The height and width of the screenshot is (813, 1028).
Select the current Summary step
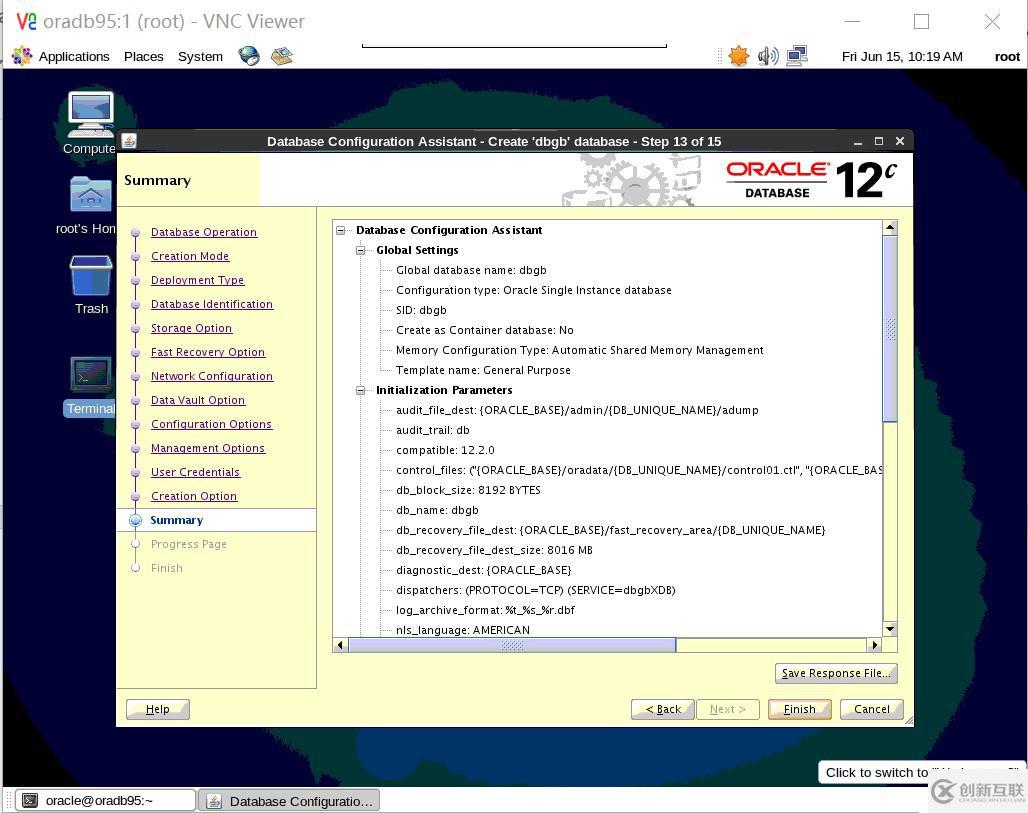177,521
